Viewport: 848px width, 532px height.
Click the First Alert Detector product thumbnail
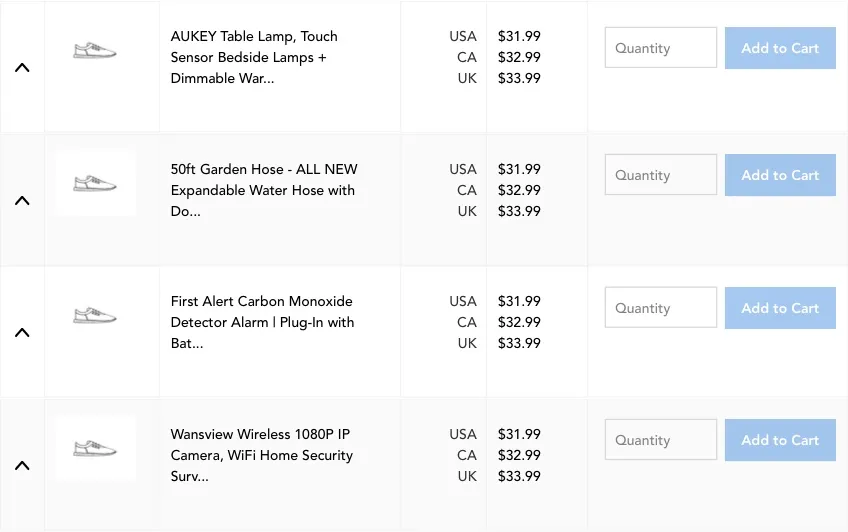(95, 315)
